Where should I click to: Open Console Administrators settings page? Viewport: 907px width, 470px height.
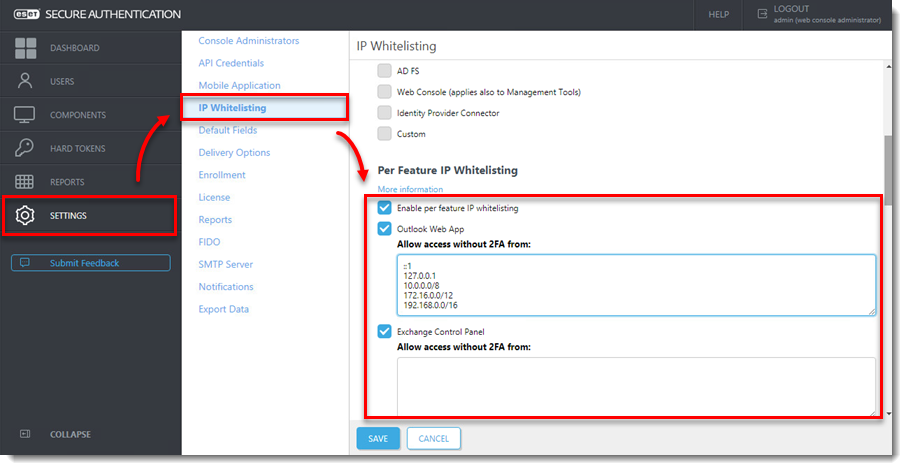coord(249,40)
